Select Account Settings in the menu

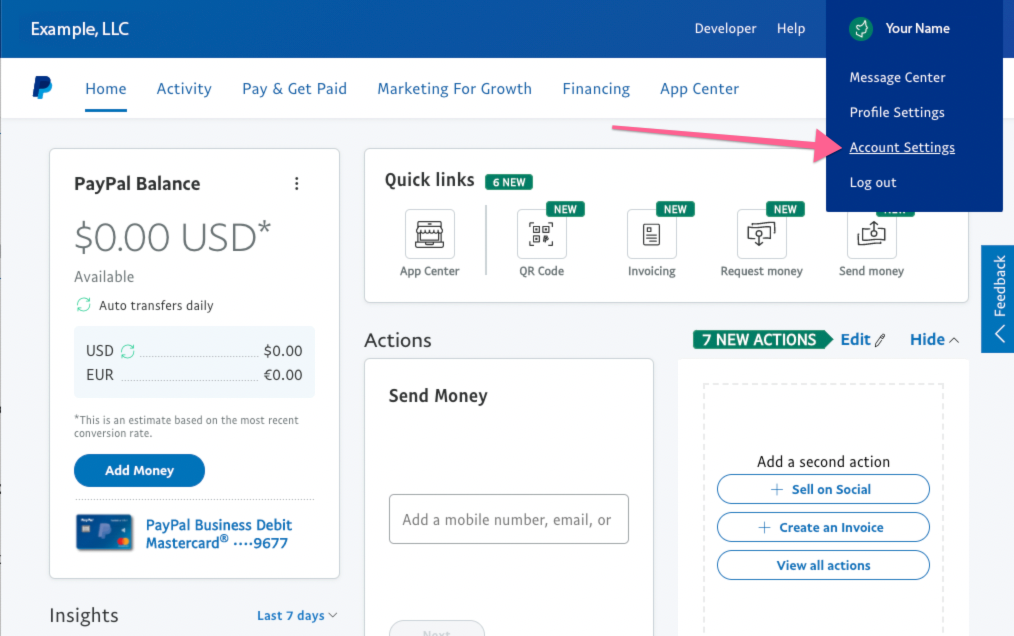(902, 148)
